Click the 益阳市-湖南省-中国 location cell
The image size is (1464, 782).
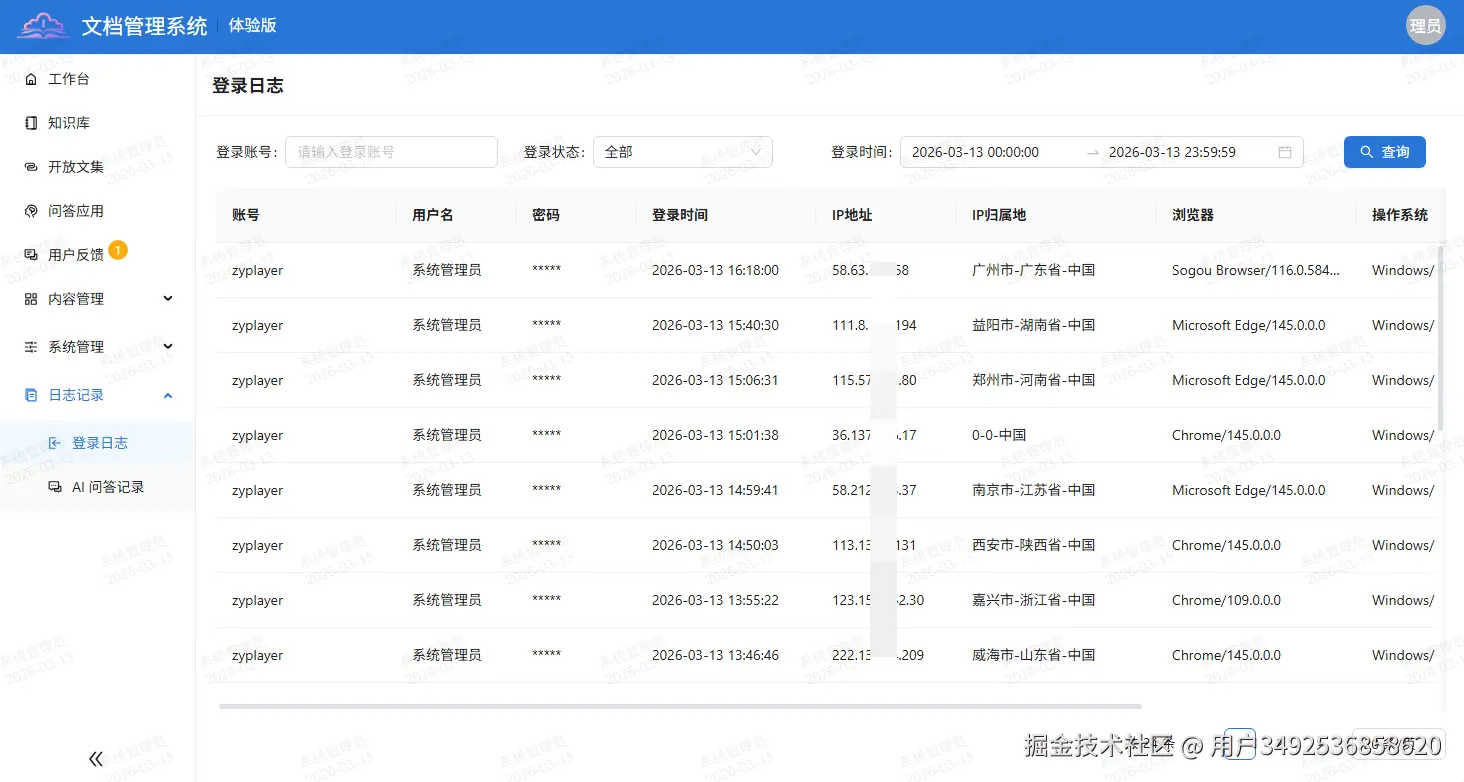[x=1033, y=325]
